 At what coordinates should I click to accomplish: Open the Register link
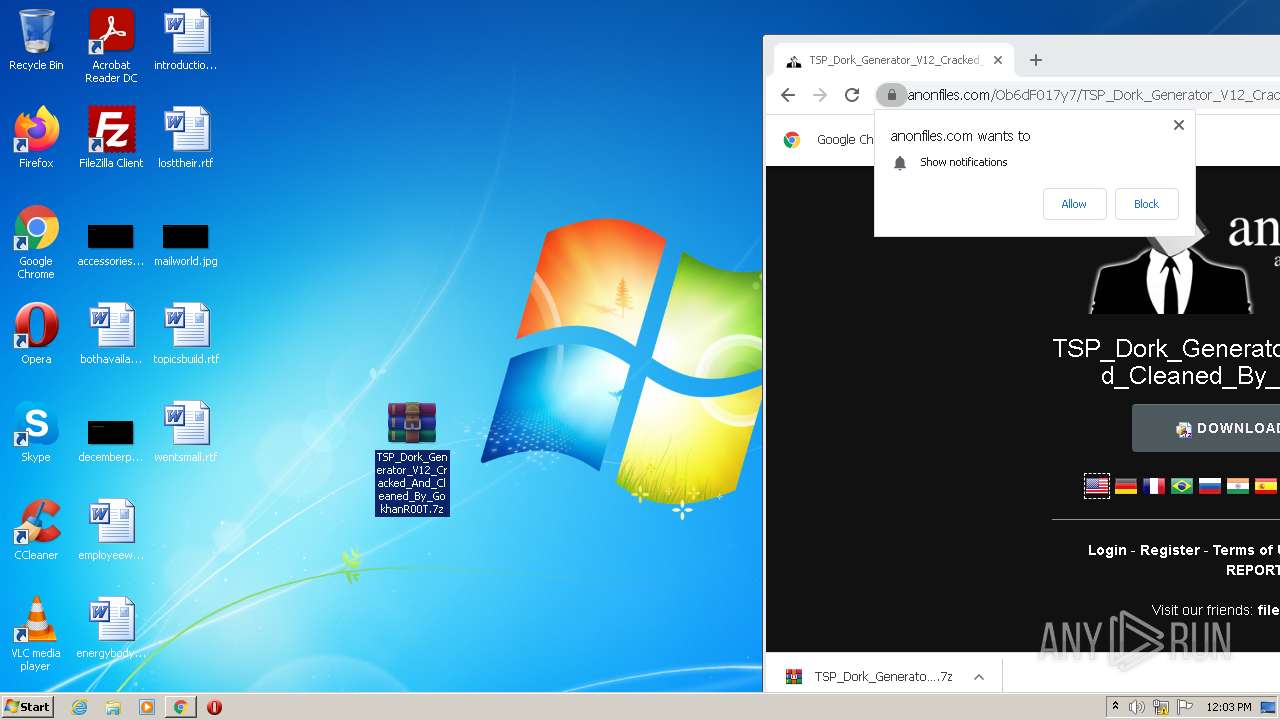pyautogui.click(x=1170, y=550)
